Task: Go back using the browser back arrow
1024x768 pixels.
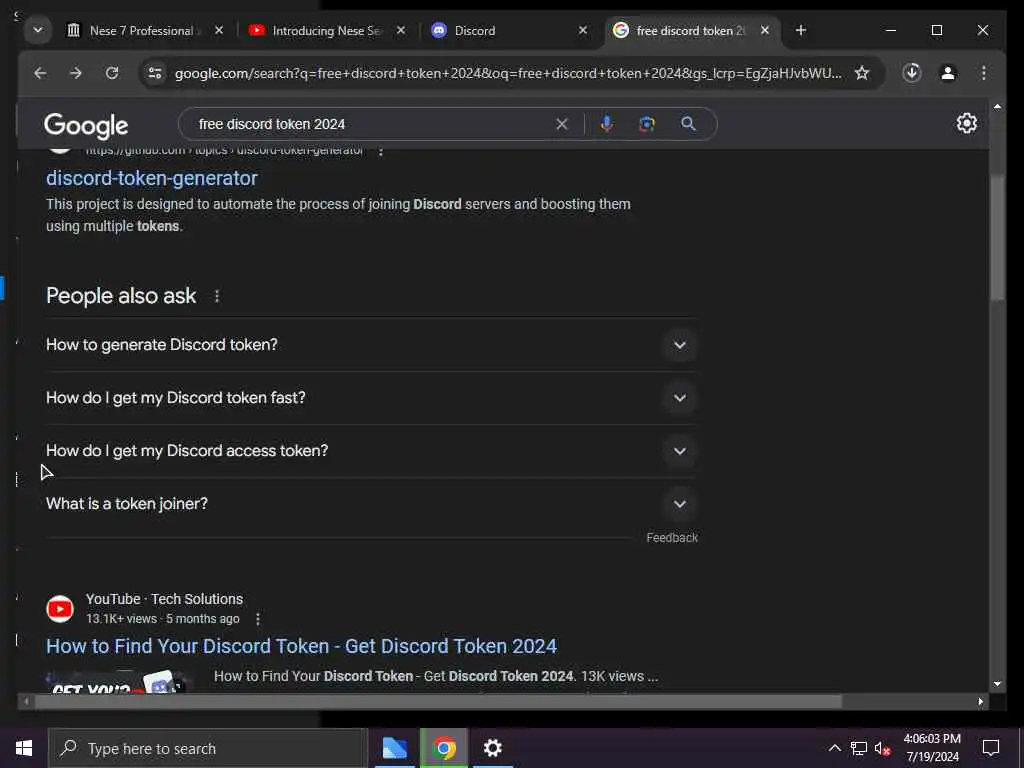Action: click(40, 73)
